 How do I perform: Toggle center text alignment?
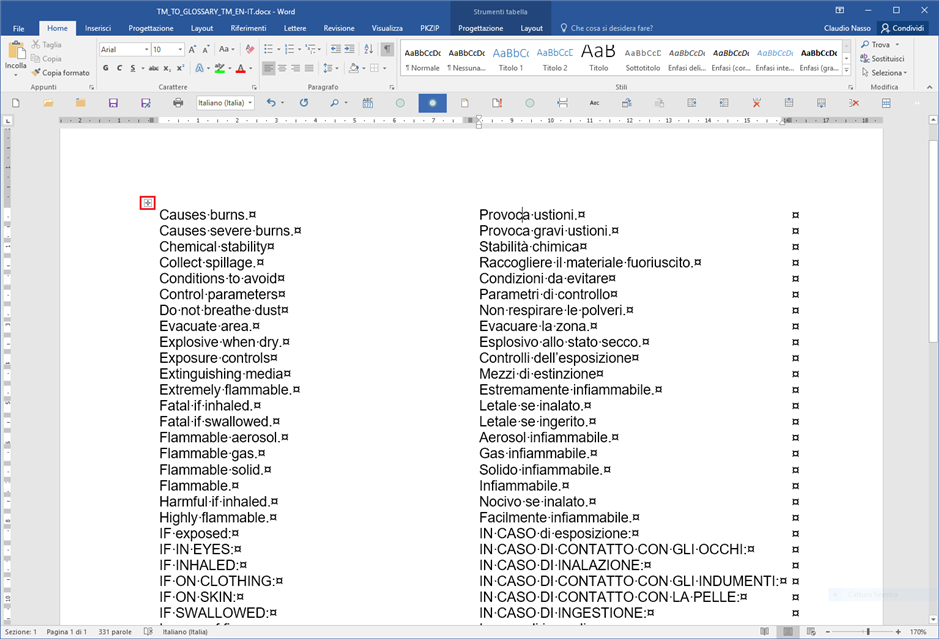tap(282, 68)
